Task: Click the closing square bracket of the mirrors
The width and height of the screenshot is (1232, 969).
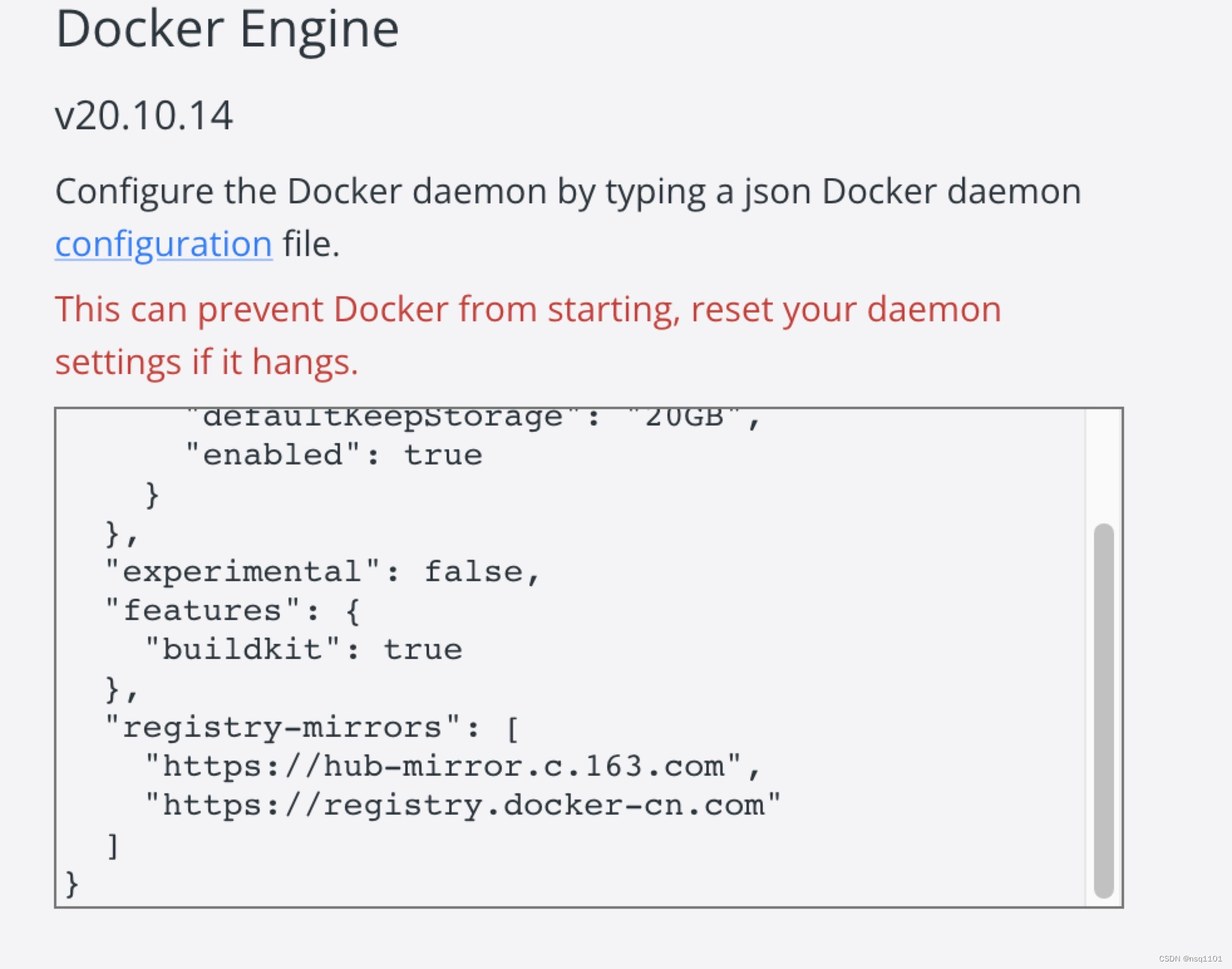Action: [113, 845]
